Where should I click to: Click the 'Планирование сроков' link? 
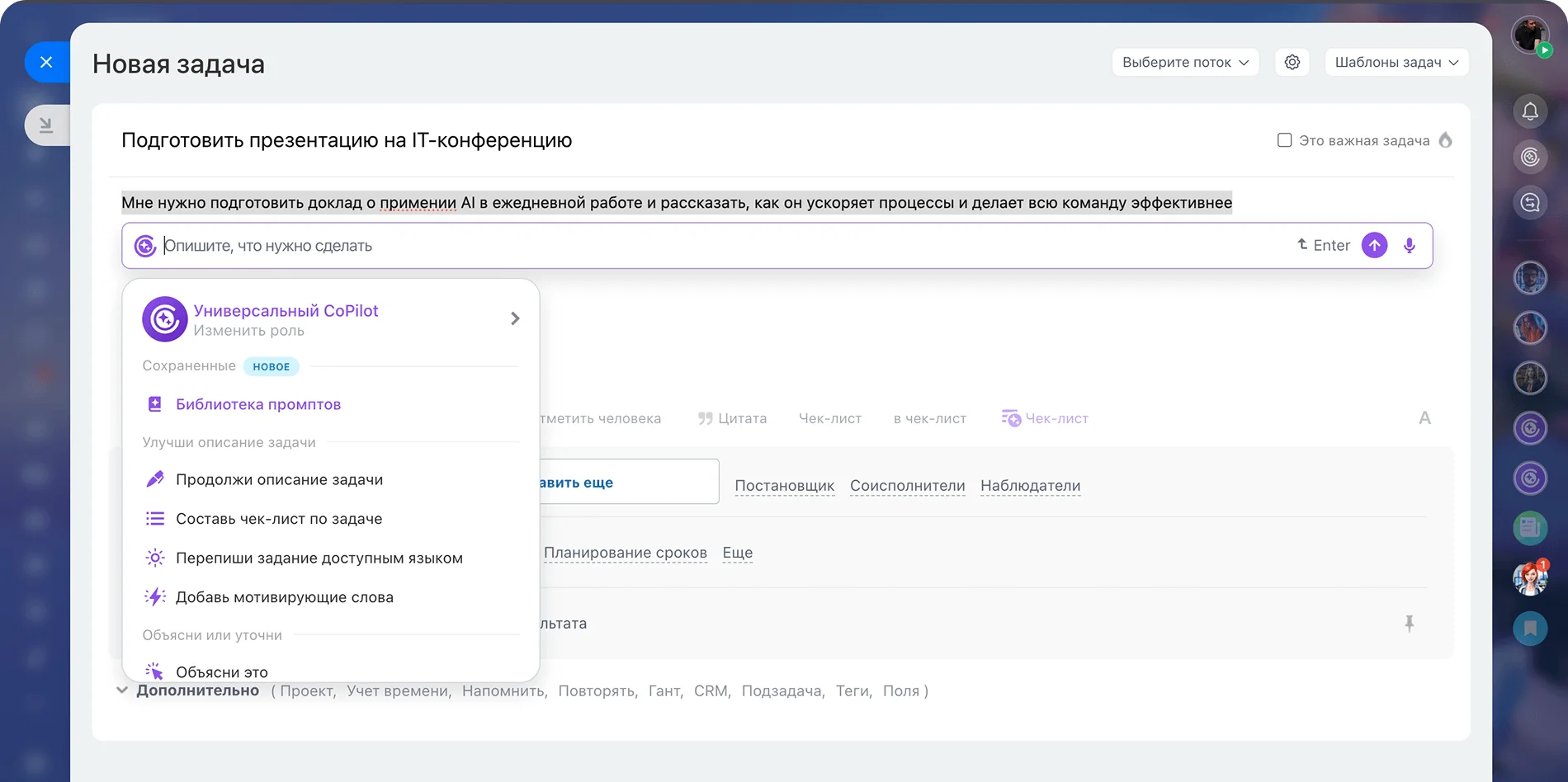click(625, 553)
